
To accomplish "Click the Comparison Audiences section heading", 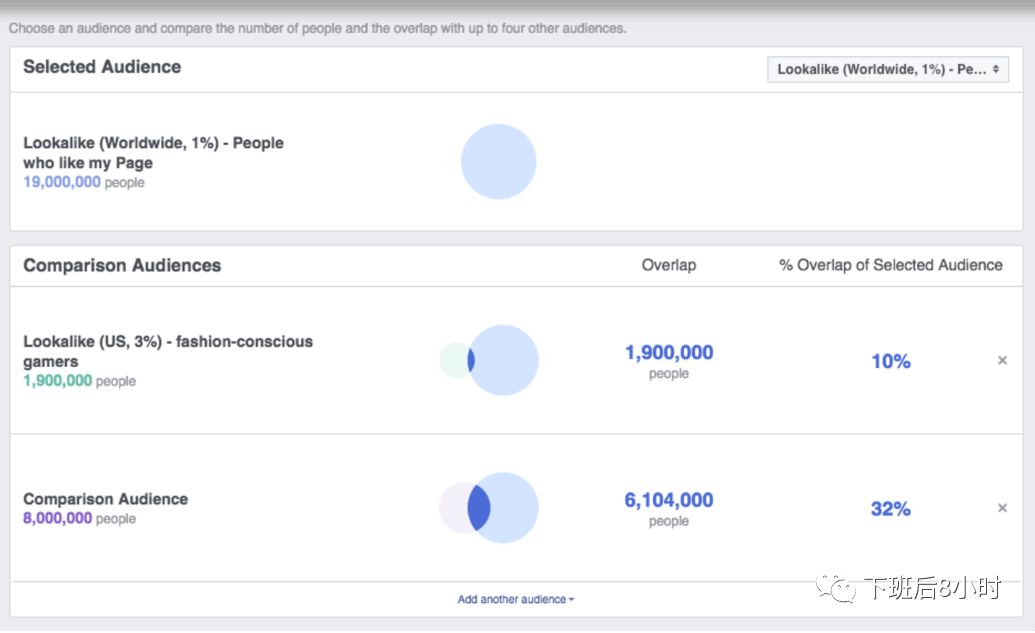I will click(x=122, y=265).
